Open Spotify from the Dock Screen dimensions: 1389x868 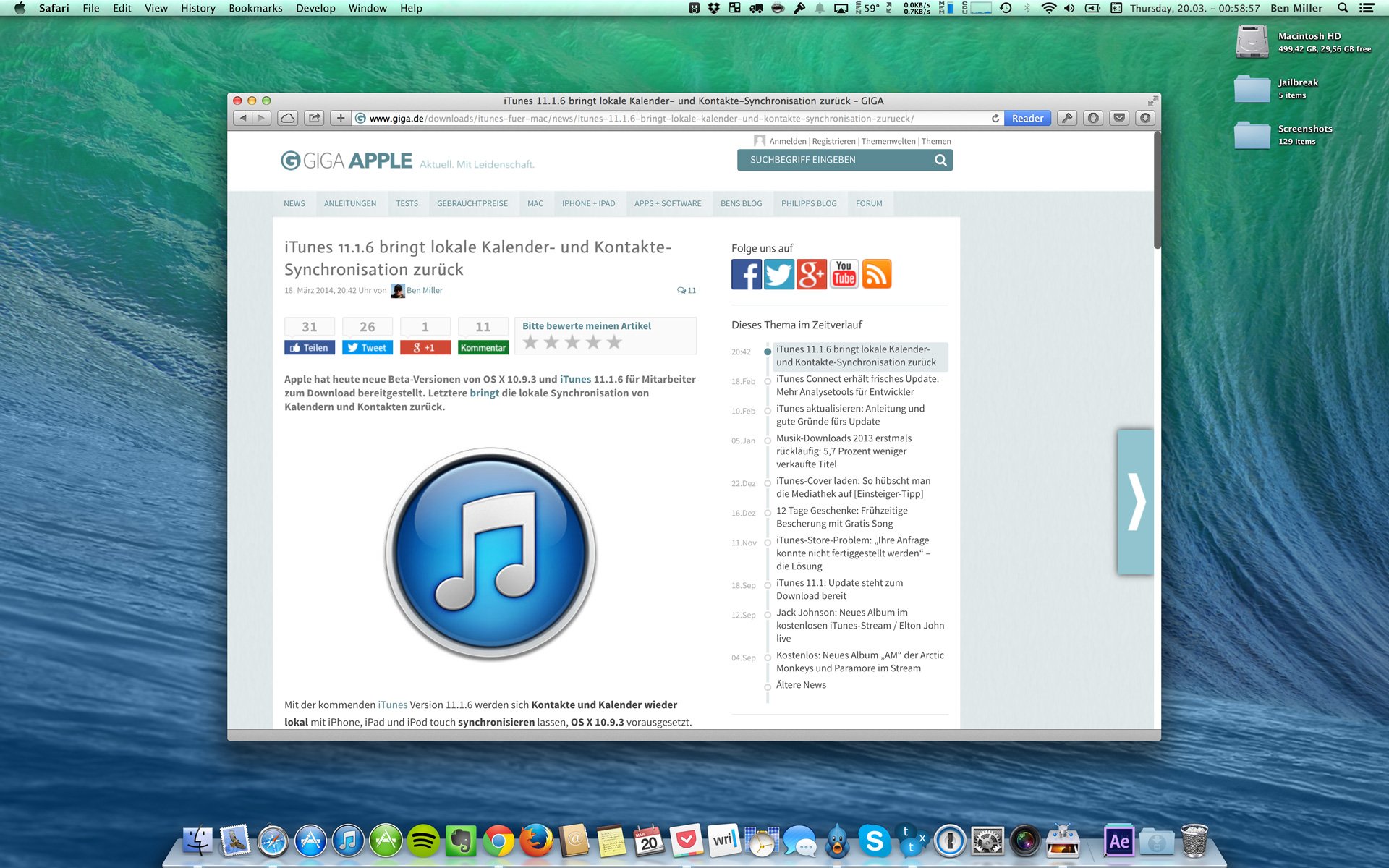(x=423, y=841)
